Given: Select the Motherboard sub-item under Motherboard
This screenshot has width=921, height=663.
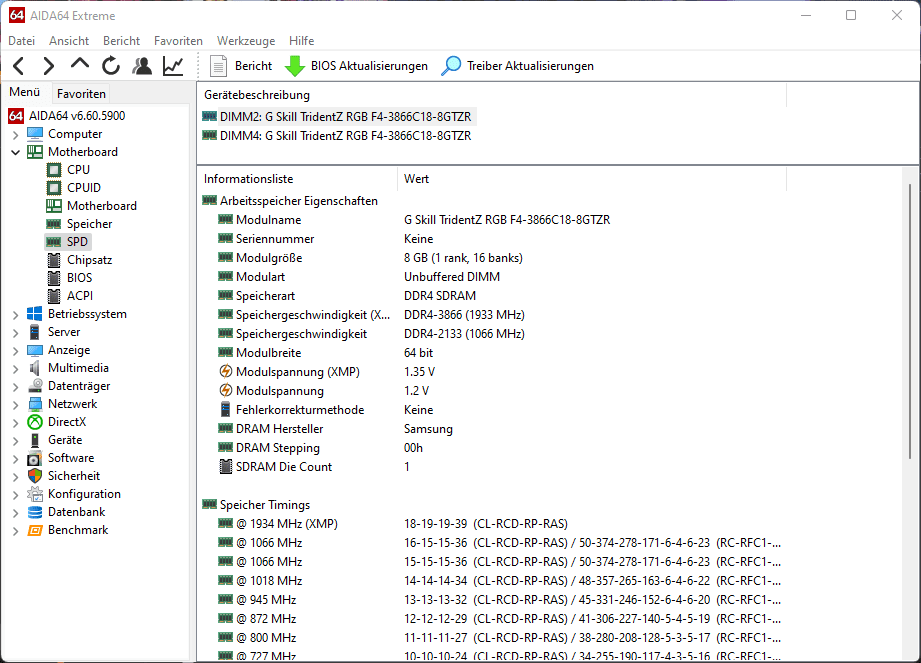Looking at the screenshot, I should click(102, 206).
